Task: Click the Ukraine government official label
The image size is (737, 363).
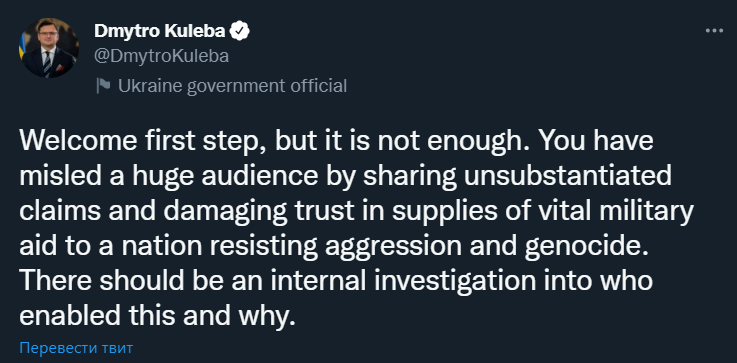Action: tap(233, 87)
